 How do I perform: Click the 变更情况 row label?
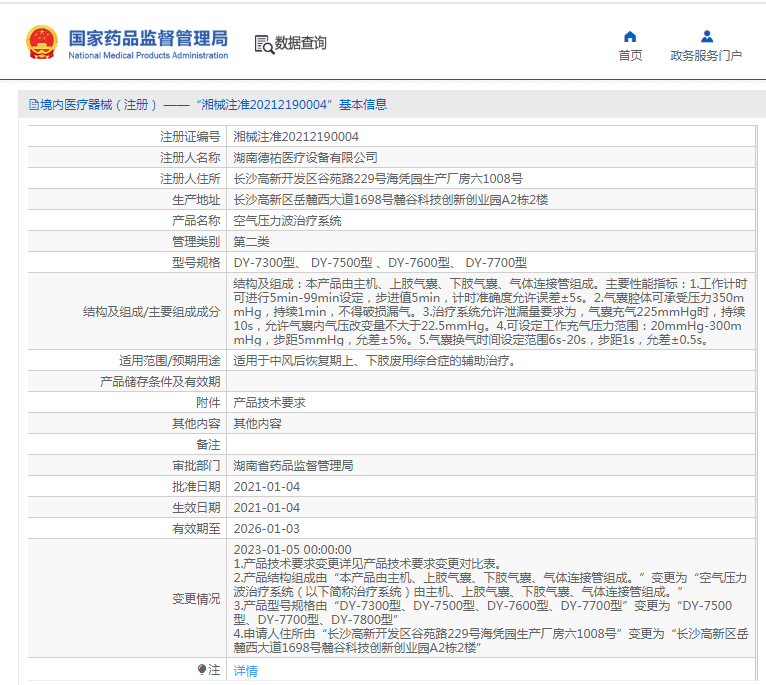(196, 599)
